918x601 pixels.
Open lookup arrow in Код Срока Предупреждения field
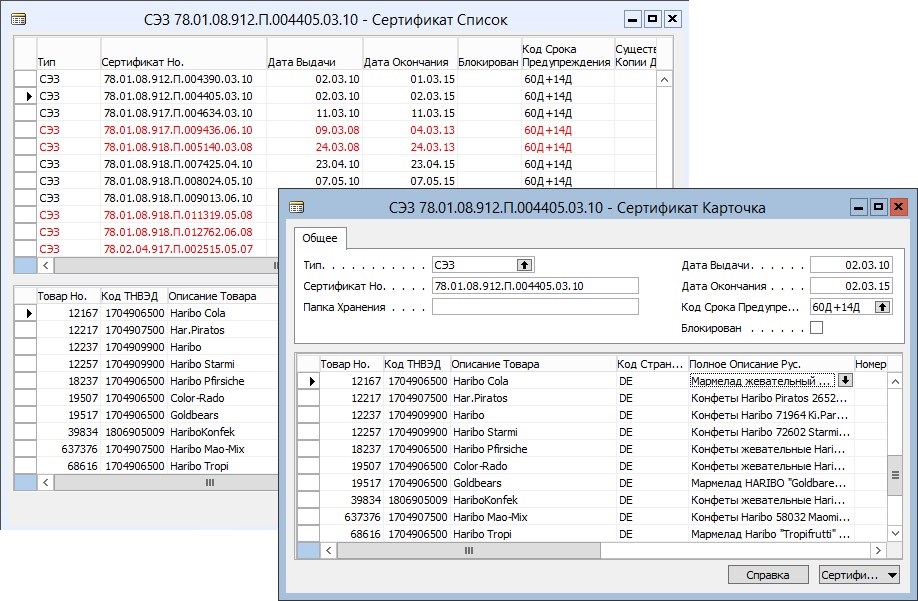click(882, 307)
